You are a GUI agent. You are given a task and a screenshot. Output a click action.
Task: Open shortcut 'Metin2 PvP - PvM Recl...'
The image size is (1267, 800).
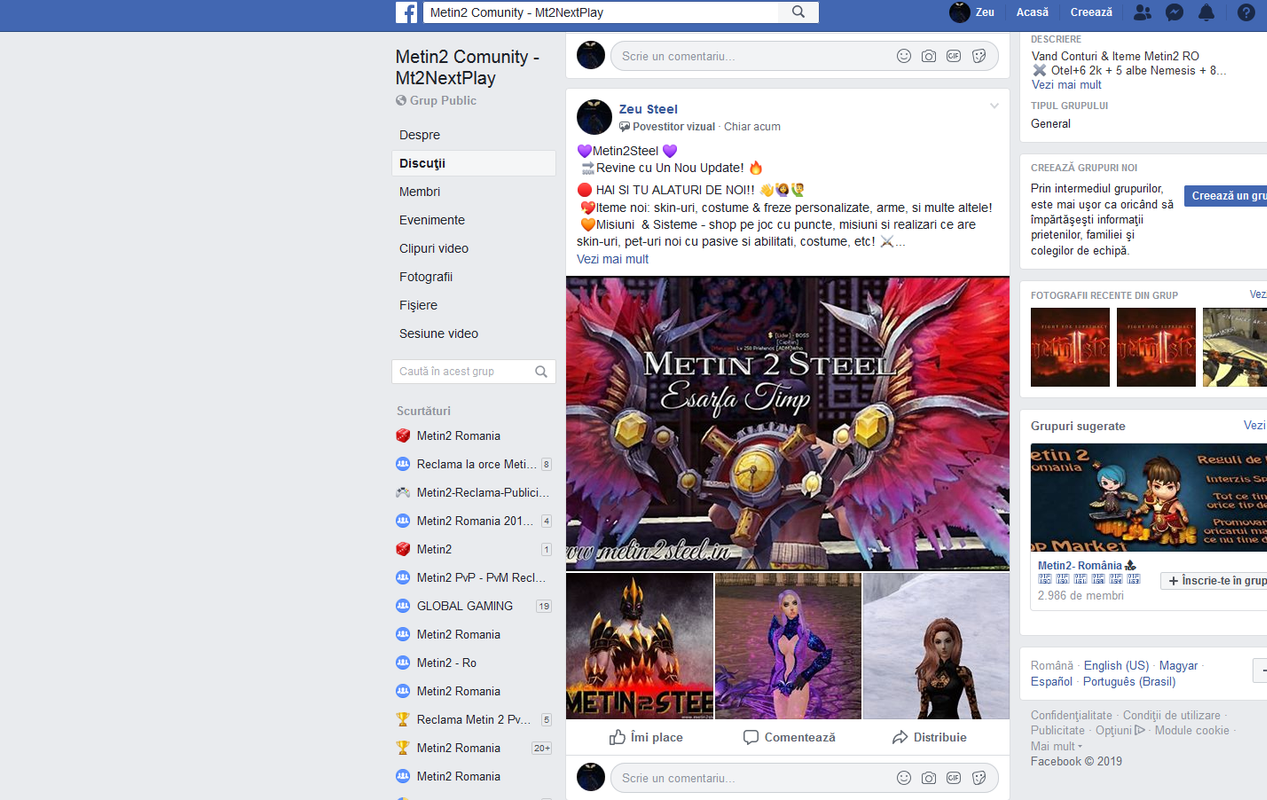(x=473, y=577)
